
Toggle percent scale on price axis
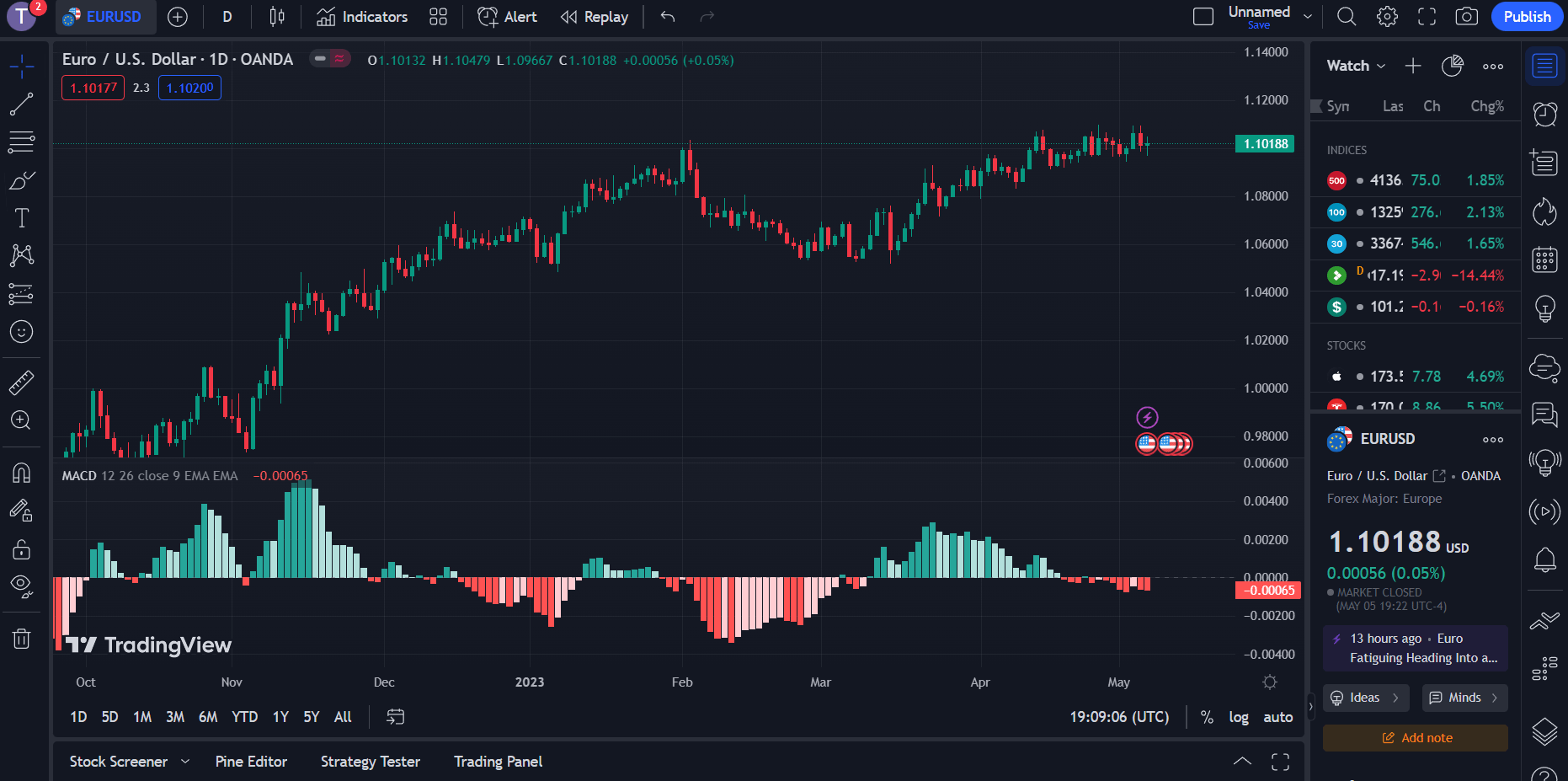coord(1207,717)
